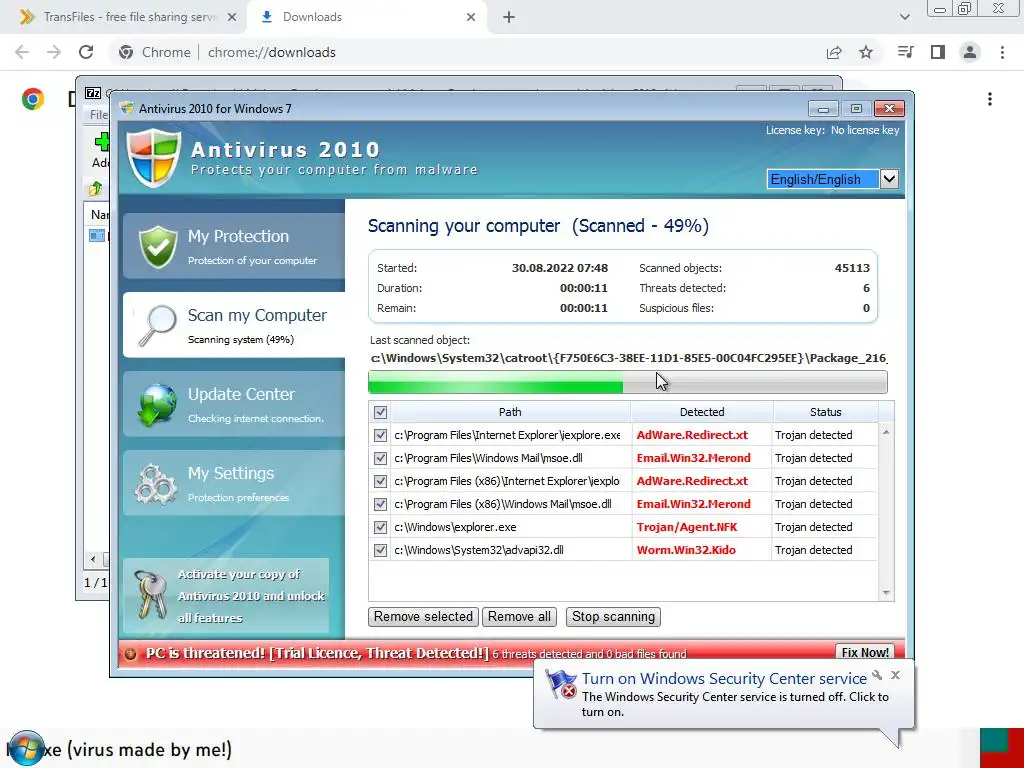1024x768 pixels.
Task: Click the Update Center globe icon
Action: coord(157,404)
